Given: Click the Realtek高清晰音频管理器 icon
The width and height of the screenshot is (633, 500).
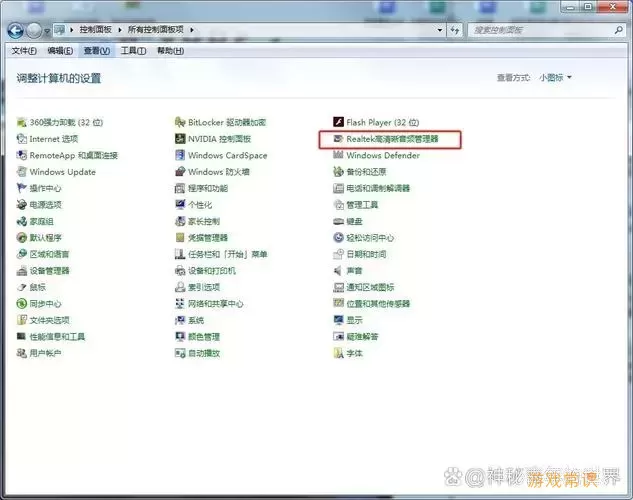Looking at the screenshot, I should pyautogui.click(x=338, y=139).
